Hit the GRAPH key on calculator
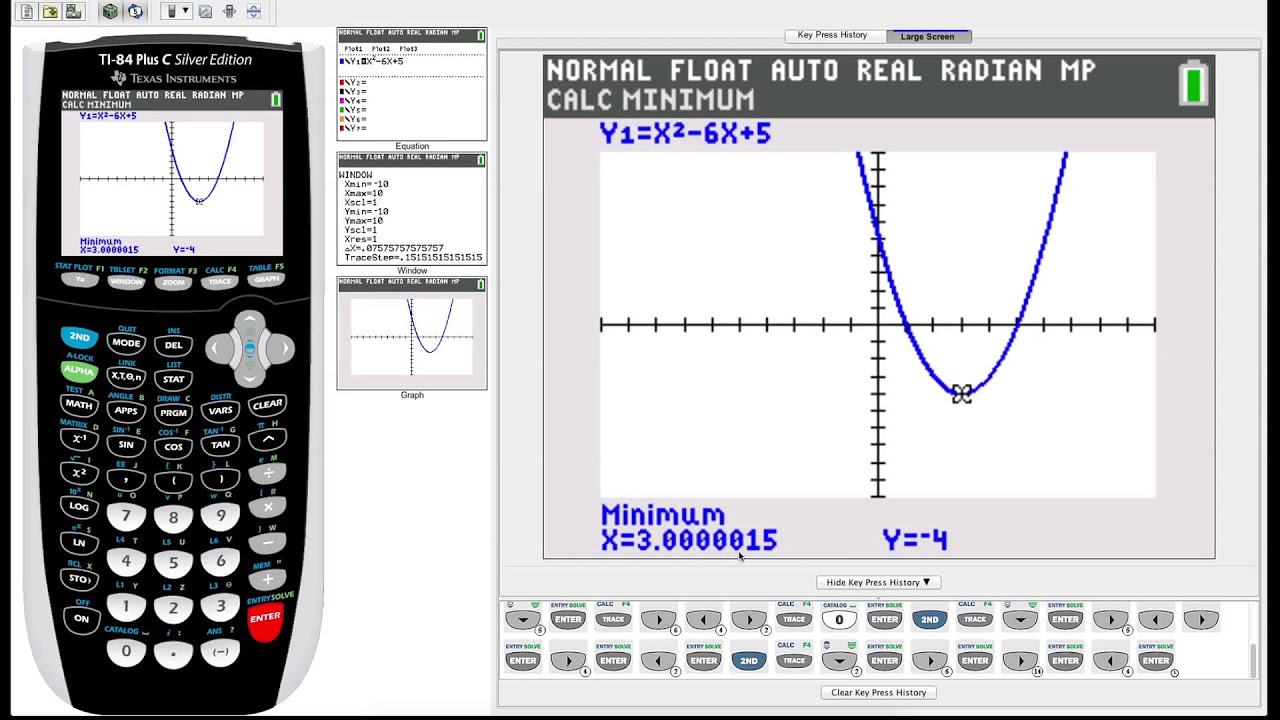 click(x=266, y=280)
